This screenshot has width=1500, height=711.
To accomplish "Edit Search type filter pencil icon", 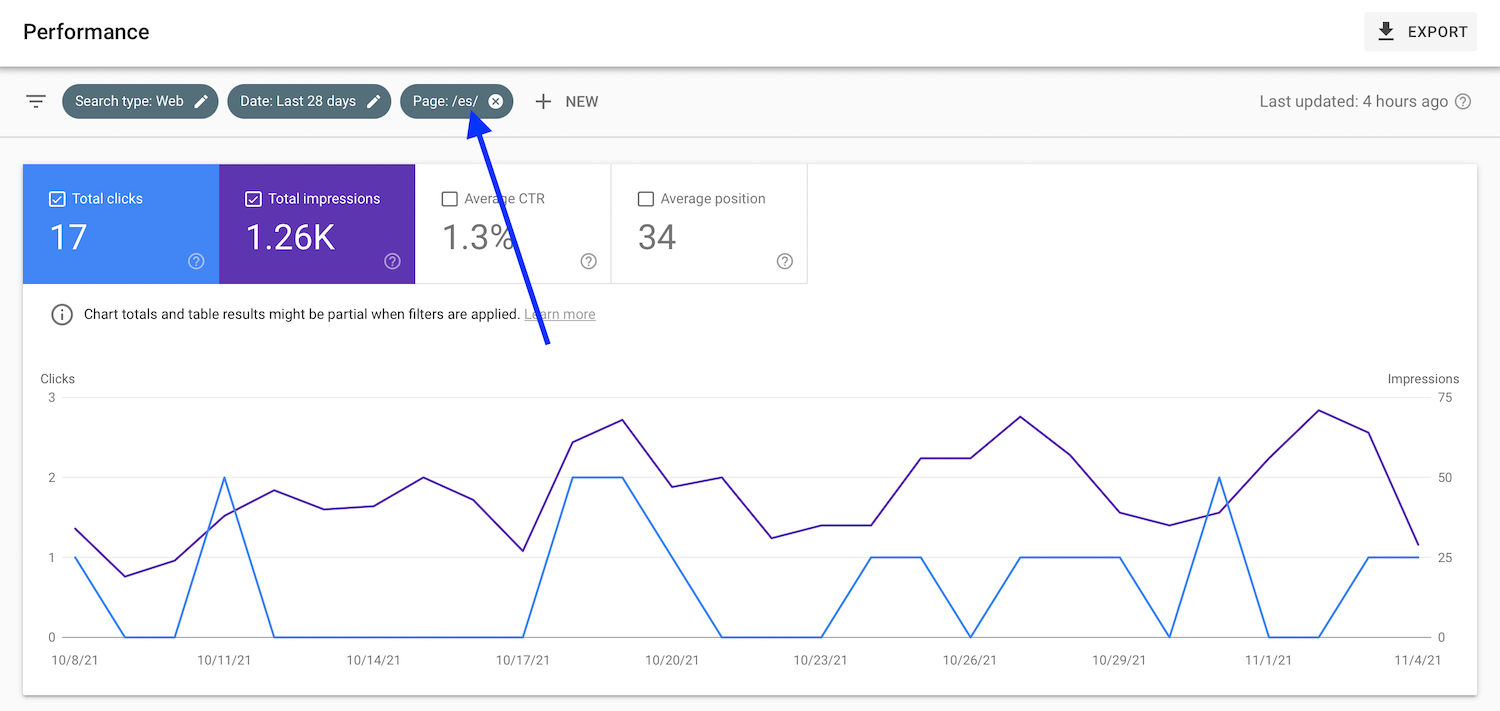I will (x=201, y=101).
